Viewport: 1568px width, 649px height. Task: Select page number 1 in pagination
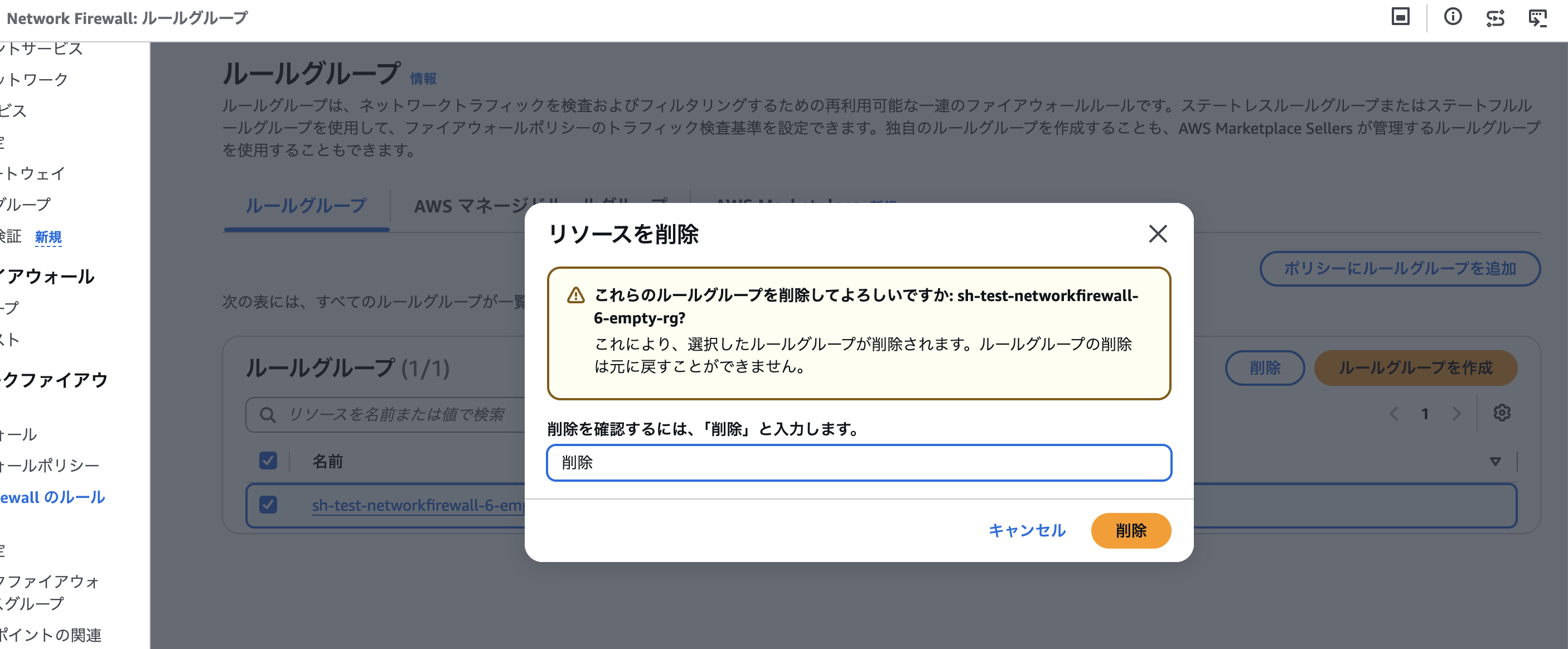click(1424, 414)
